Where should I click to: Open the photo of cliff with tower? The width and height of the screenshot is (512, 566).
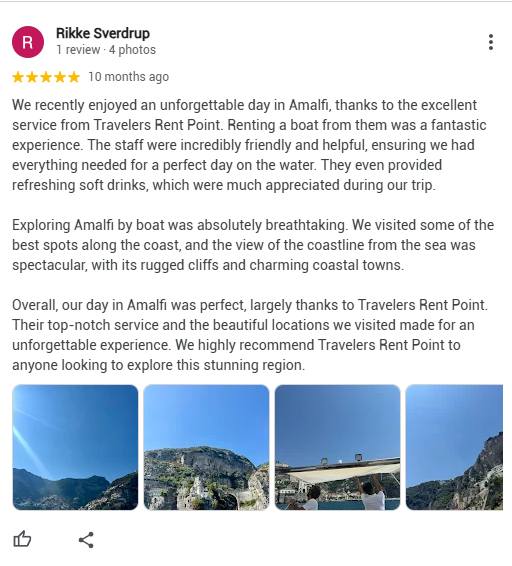click(206, 447)
